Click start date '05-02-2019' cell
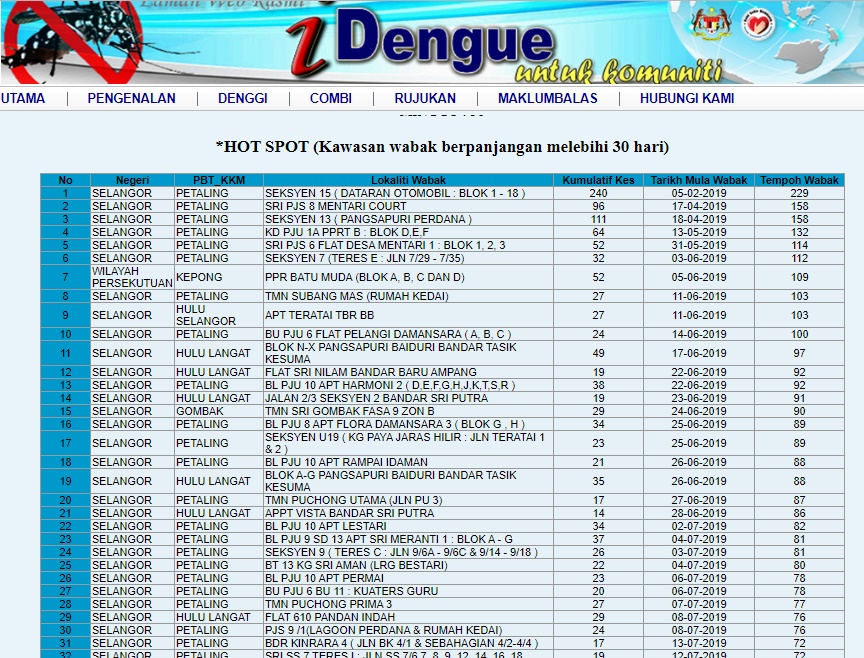Viewport: 864px width, 658px height. click(x=699, y=193)
